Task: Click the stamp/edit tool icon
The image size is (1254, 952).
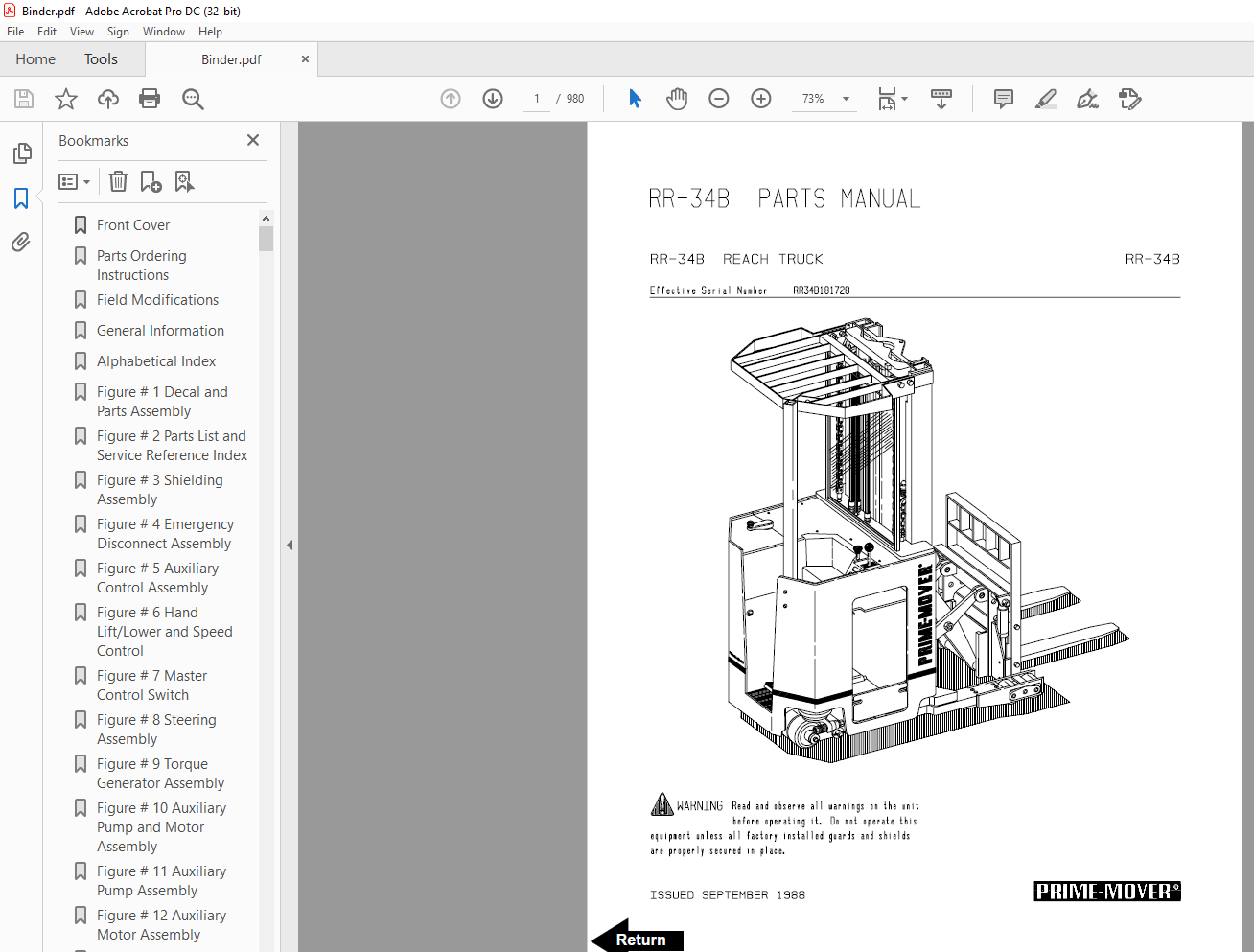Action: coord(1130,99)
